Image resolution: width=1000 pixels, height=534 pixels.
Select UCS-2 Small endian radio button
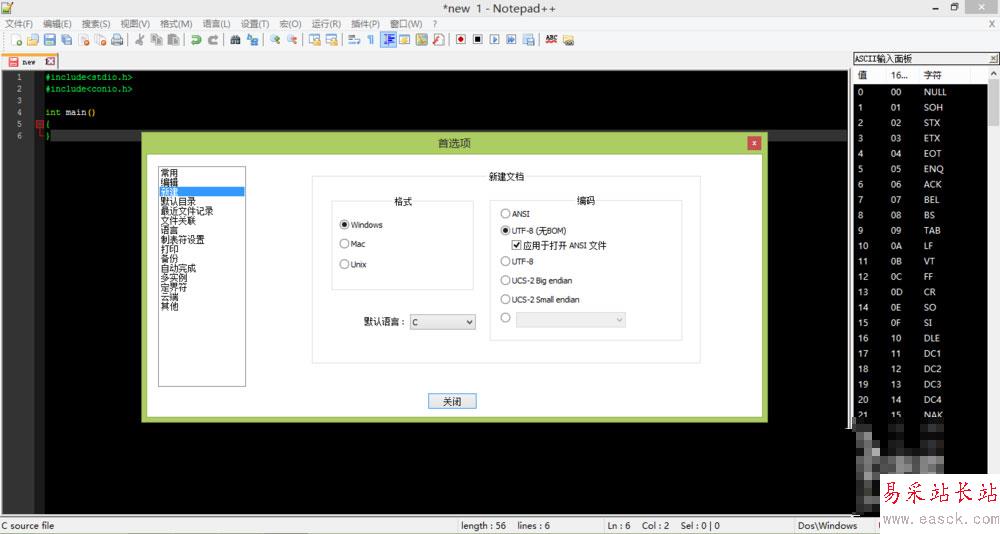505,299
